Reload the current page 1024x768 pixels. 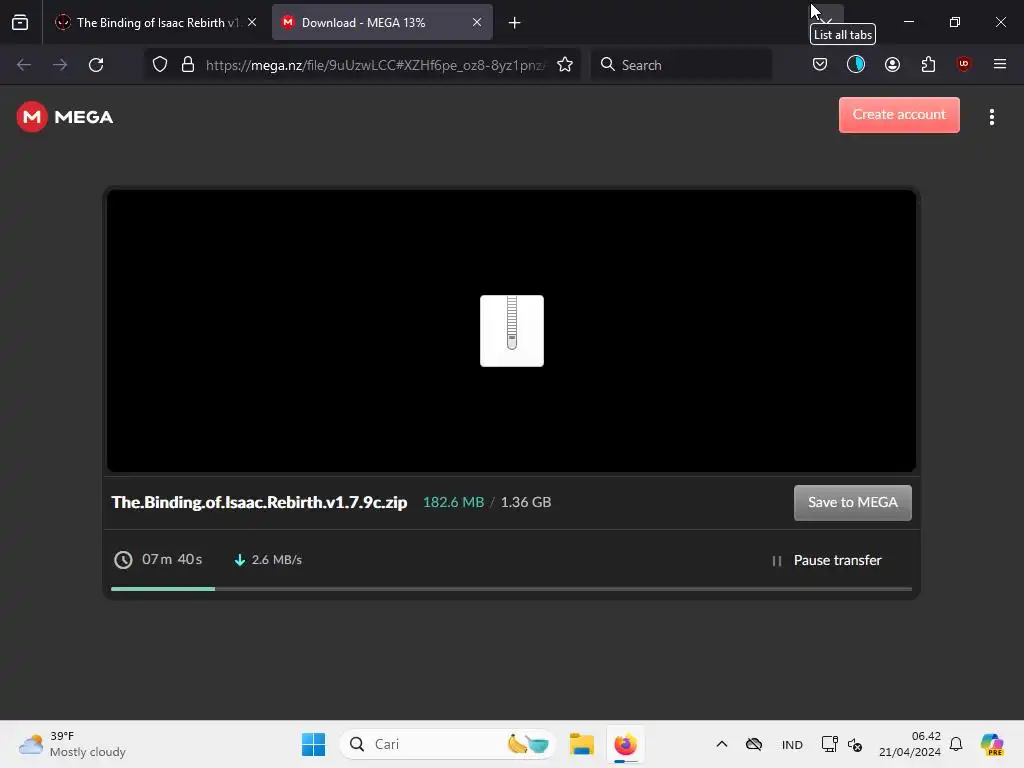click(x=96, y=65)
